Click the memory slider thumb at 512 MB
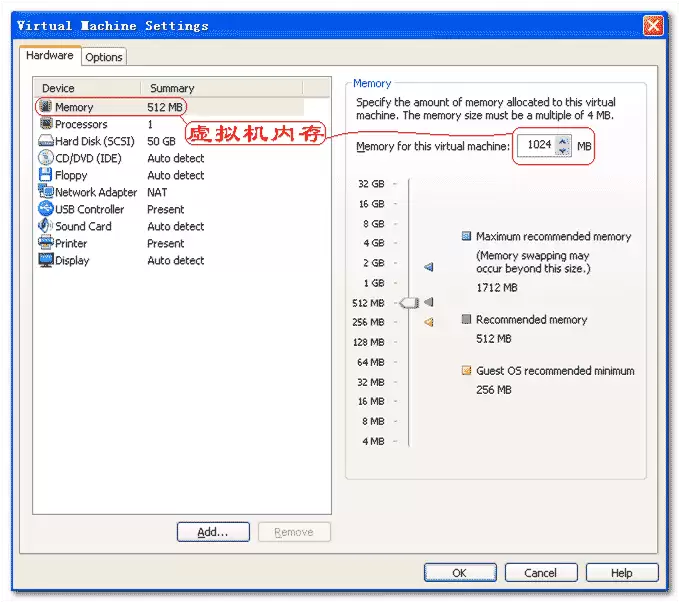680x603 pixels. 409,302
